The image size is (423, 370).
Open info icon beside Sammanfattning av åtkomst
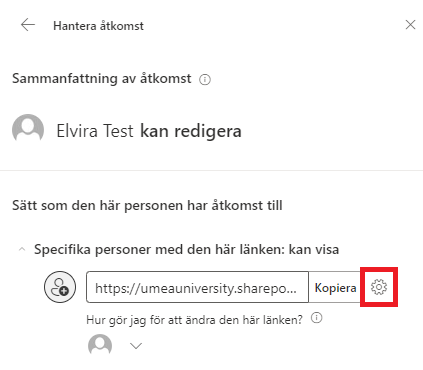coord(205,80)
